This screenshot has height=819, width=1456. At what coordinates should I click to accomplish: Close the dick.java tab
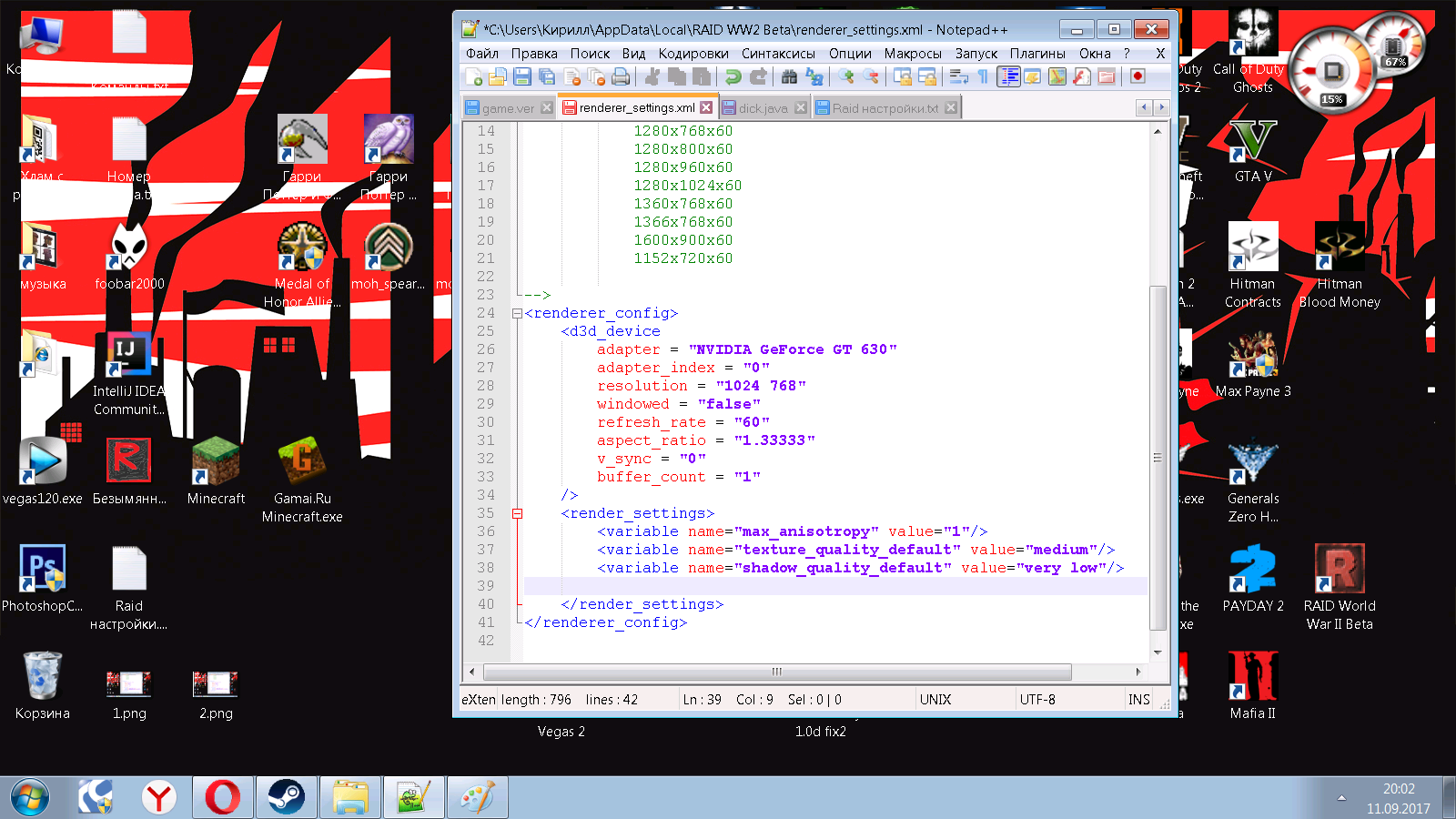click(801, 107)
